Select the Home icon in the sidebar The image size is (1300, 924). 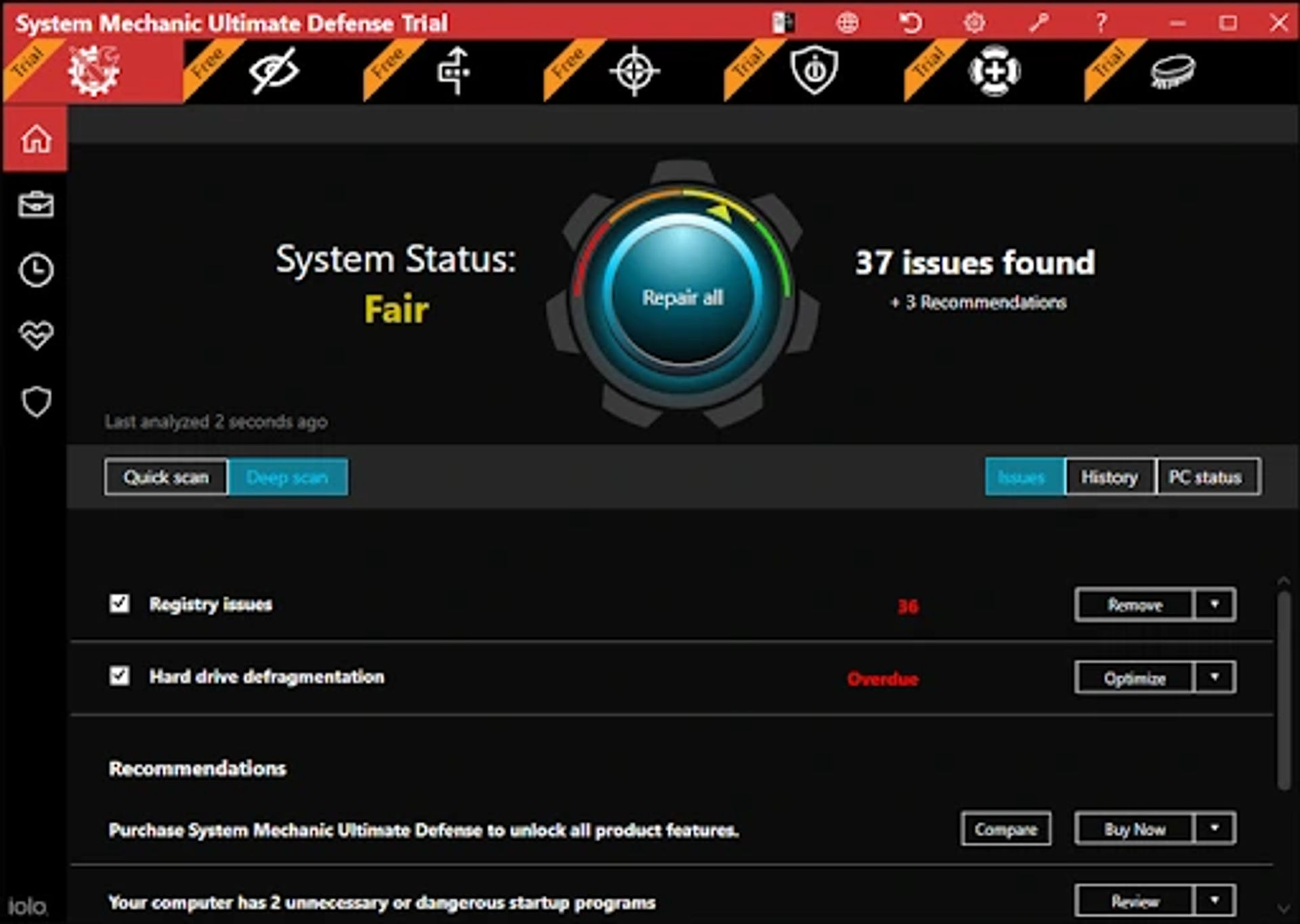pos(35,137)
